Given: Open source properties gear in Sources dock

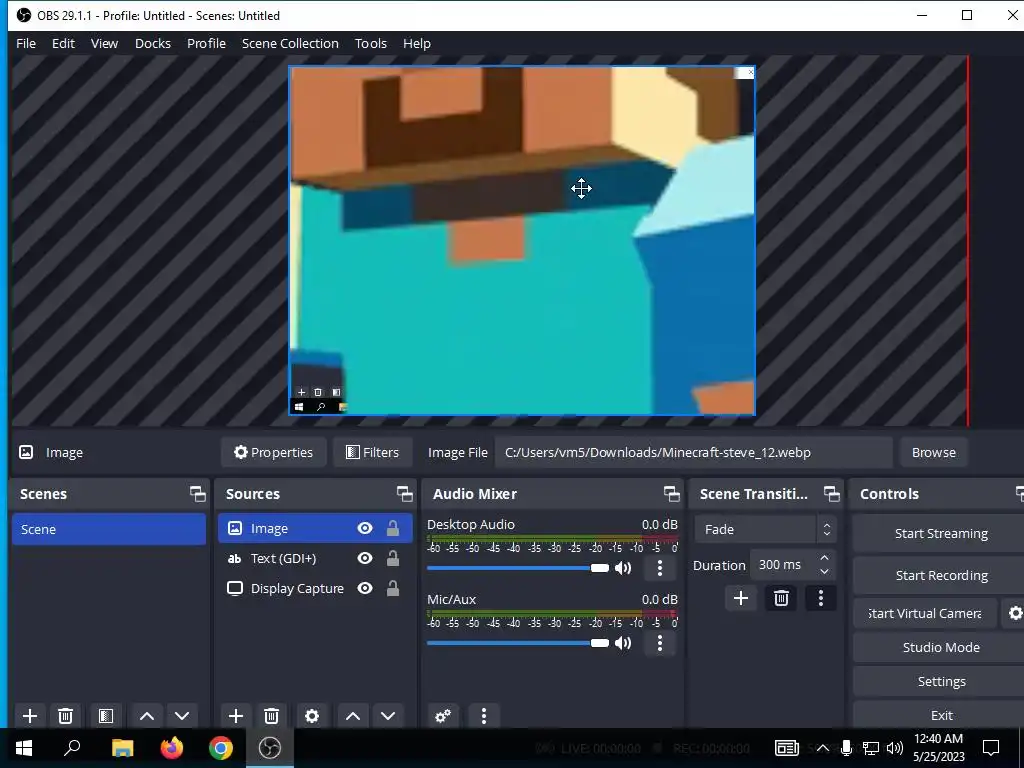Looking at the screenshot, I should (312, 716).
